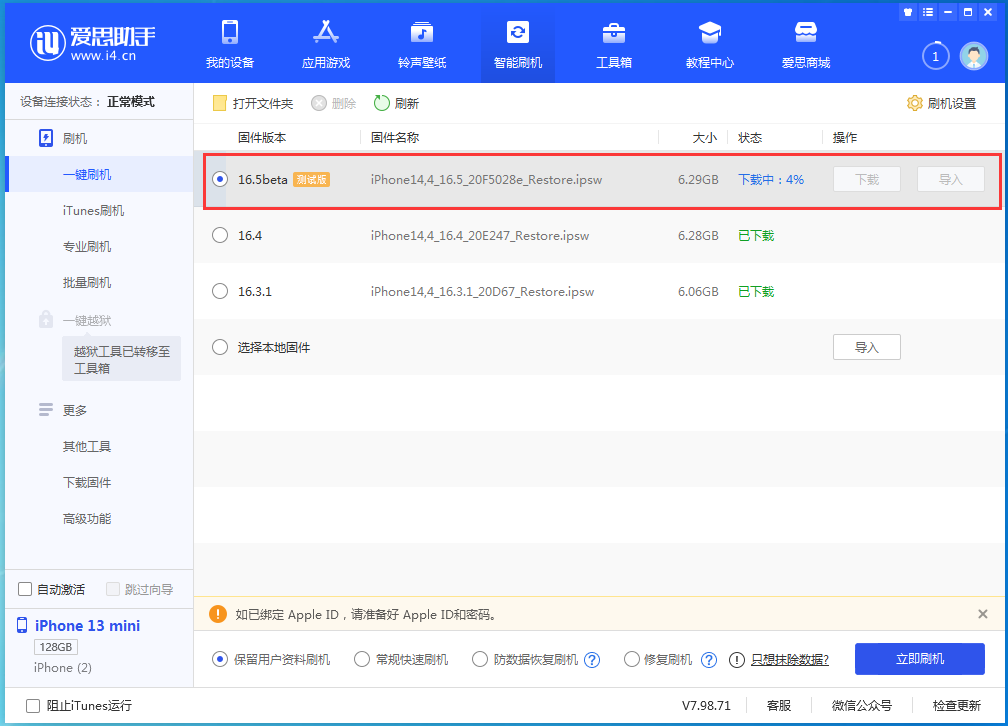Select the 16.4 firmware radio button
Viewport: 1008px width, 726px height.
pos(220,235)
